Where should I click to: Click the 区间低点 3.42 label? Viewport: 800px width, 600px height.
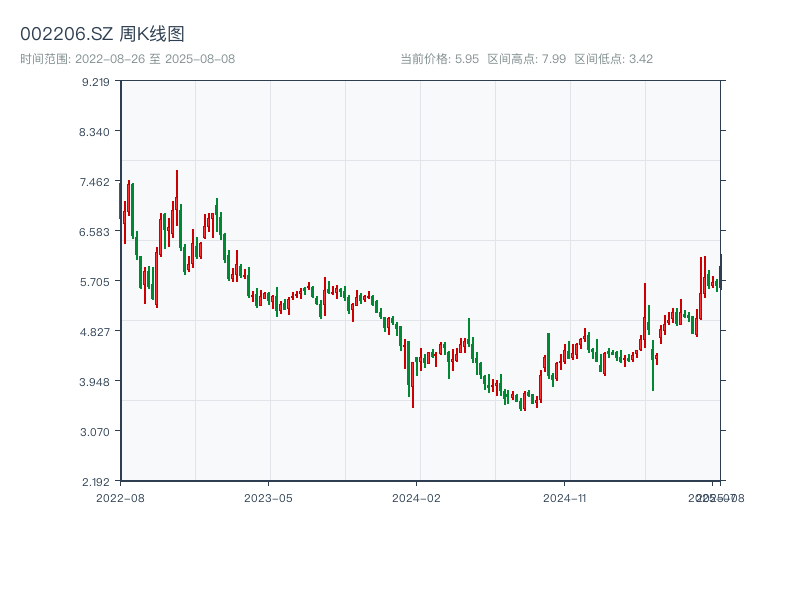click(613, 59)
